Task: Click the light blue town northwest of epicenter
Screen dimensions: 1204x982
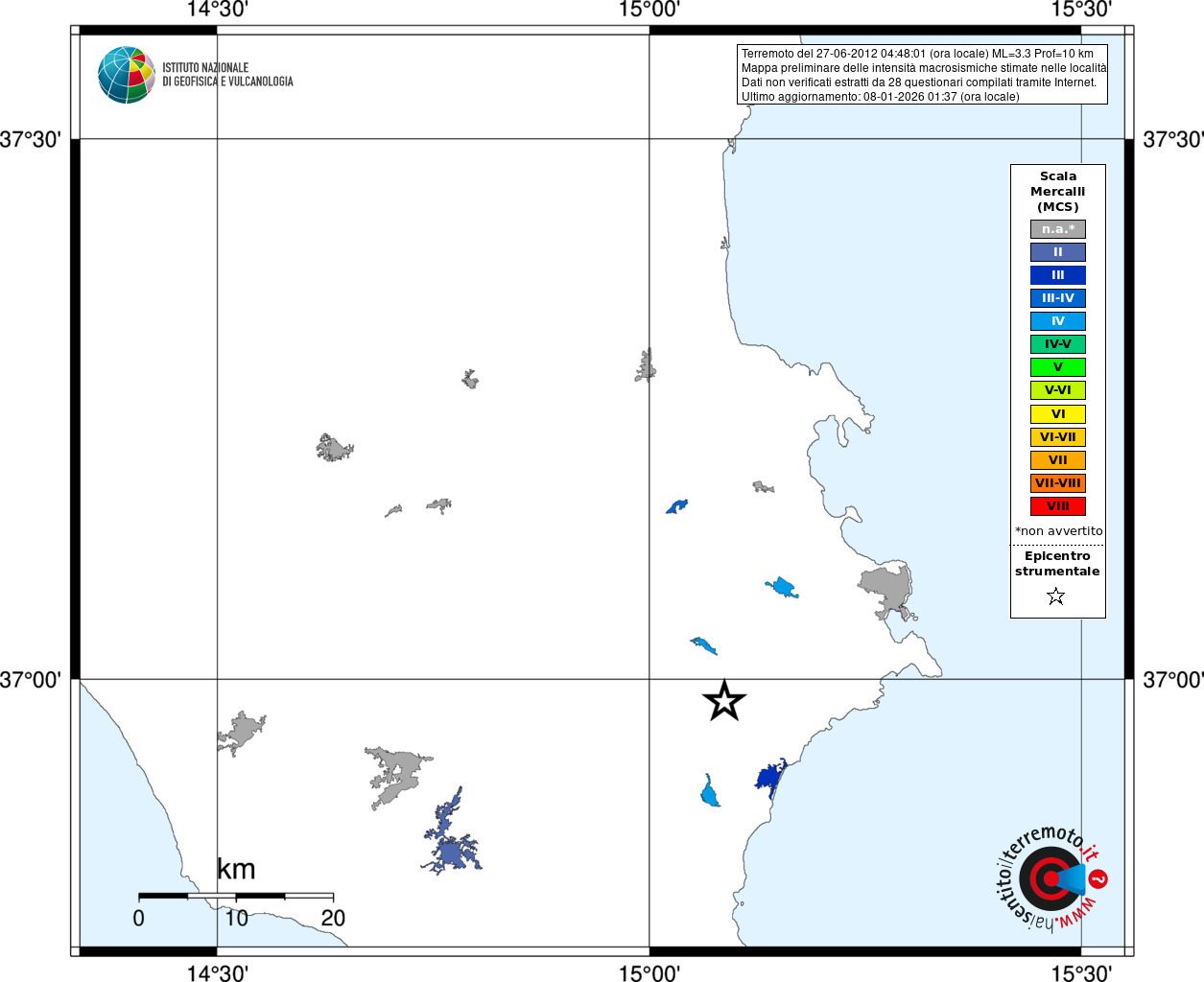Action: 703,645
